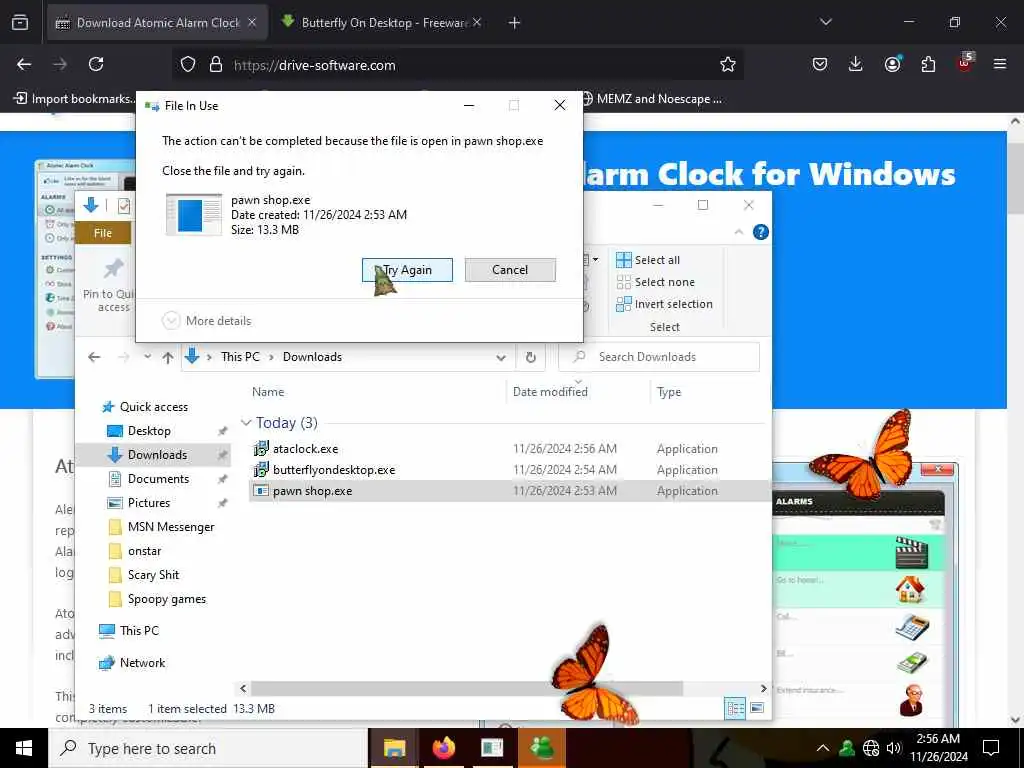Click the Search Downloads field
The image size is (1024, 768).
tap(659, 357)
